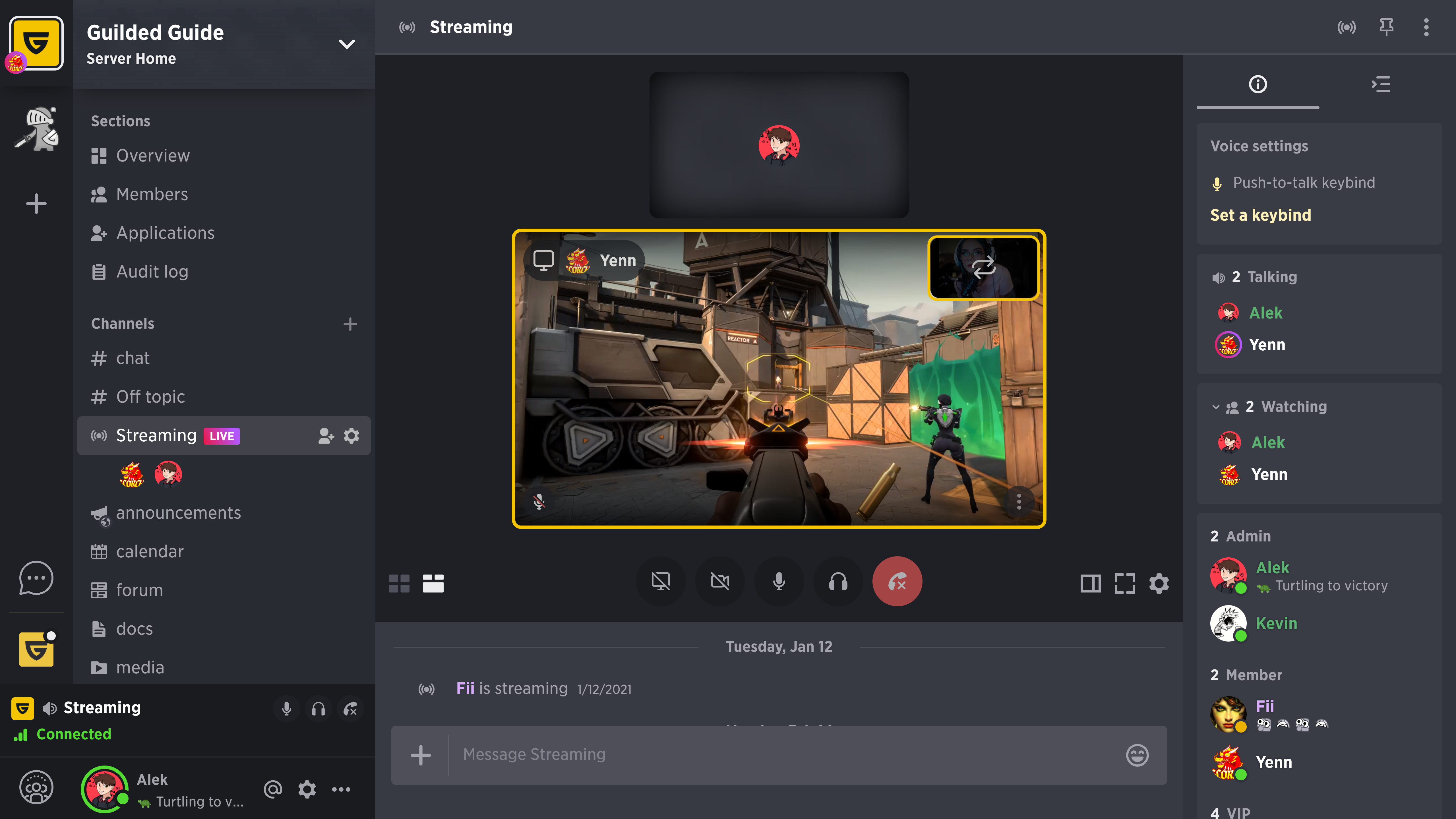The width and height of the screenshot is (1456, 819).
Task: Add a channel with the Channels plus icon
Action: click(350, 324)
